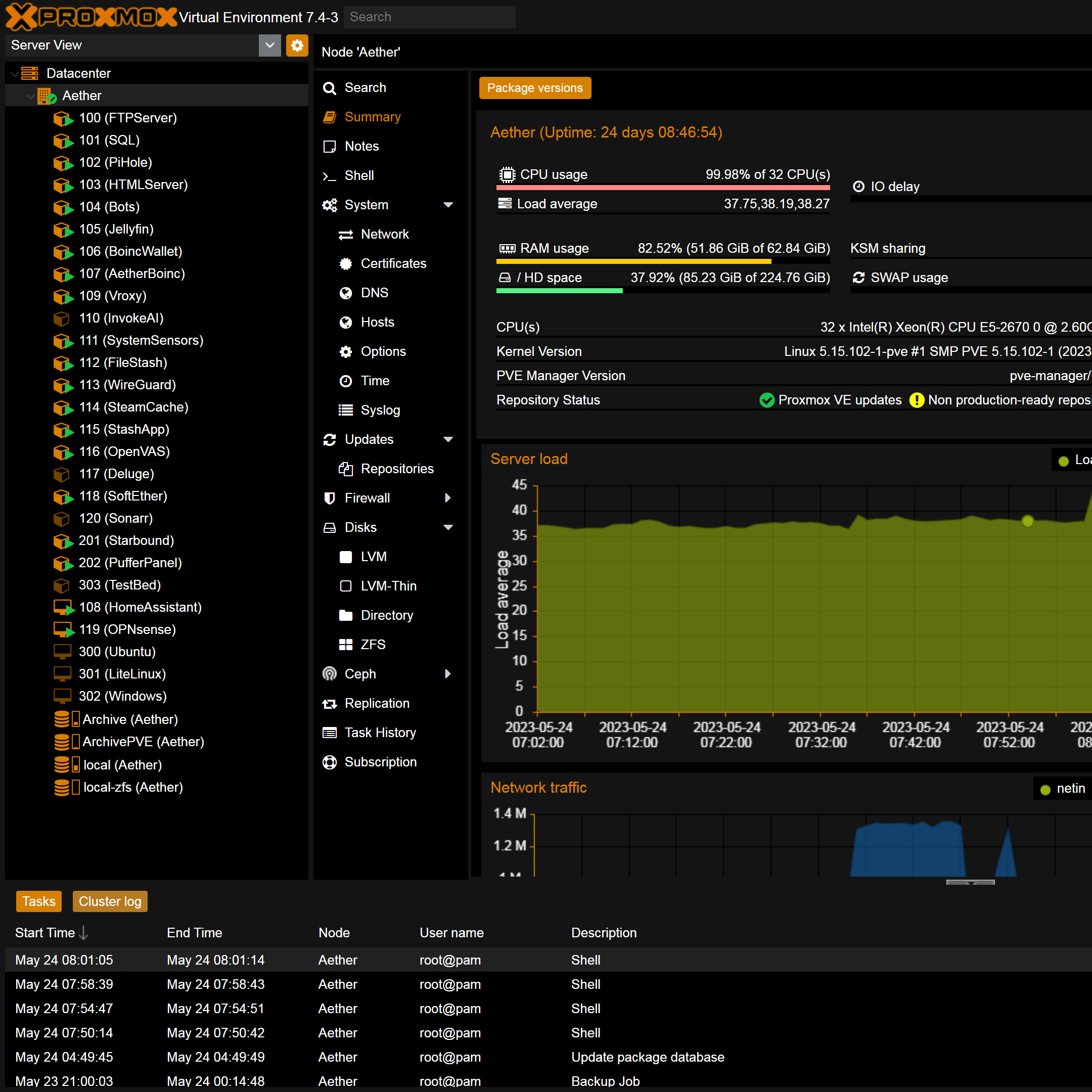This screenshot has width=1092, height=1092.
Task: Click the Replication arrows icon
Action: pos(330,704)
